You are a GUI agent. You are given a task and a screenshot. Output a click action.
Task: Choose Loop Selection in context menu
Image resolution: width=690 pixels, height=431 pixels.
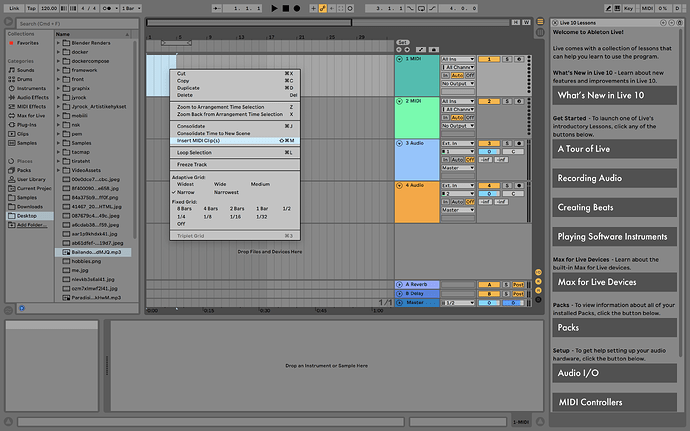[235, 153]
